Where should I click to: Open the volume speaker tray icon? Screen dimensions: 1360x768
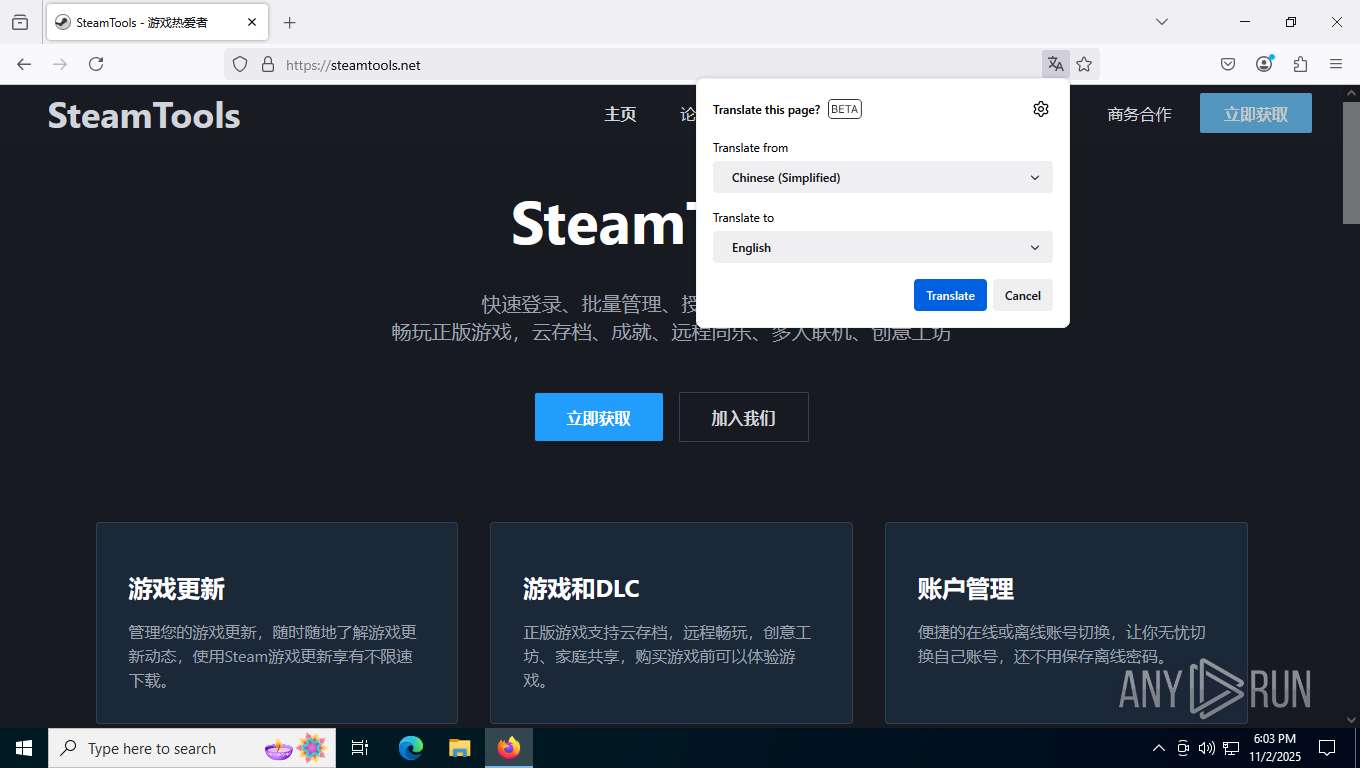click(1207, 748)
